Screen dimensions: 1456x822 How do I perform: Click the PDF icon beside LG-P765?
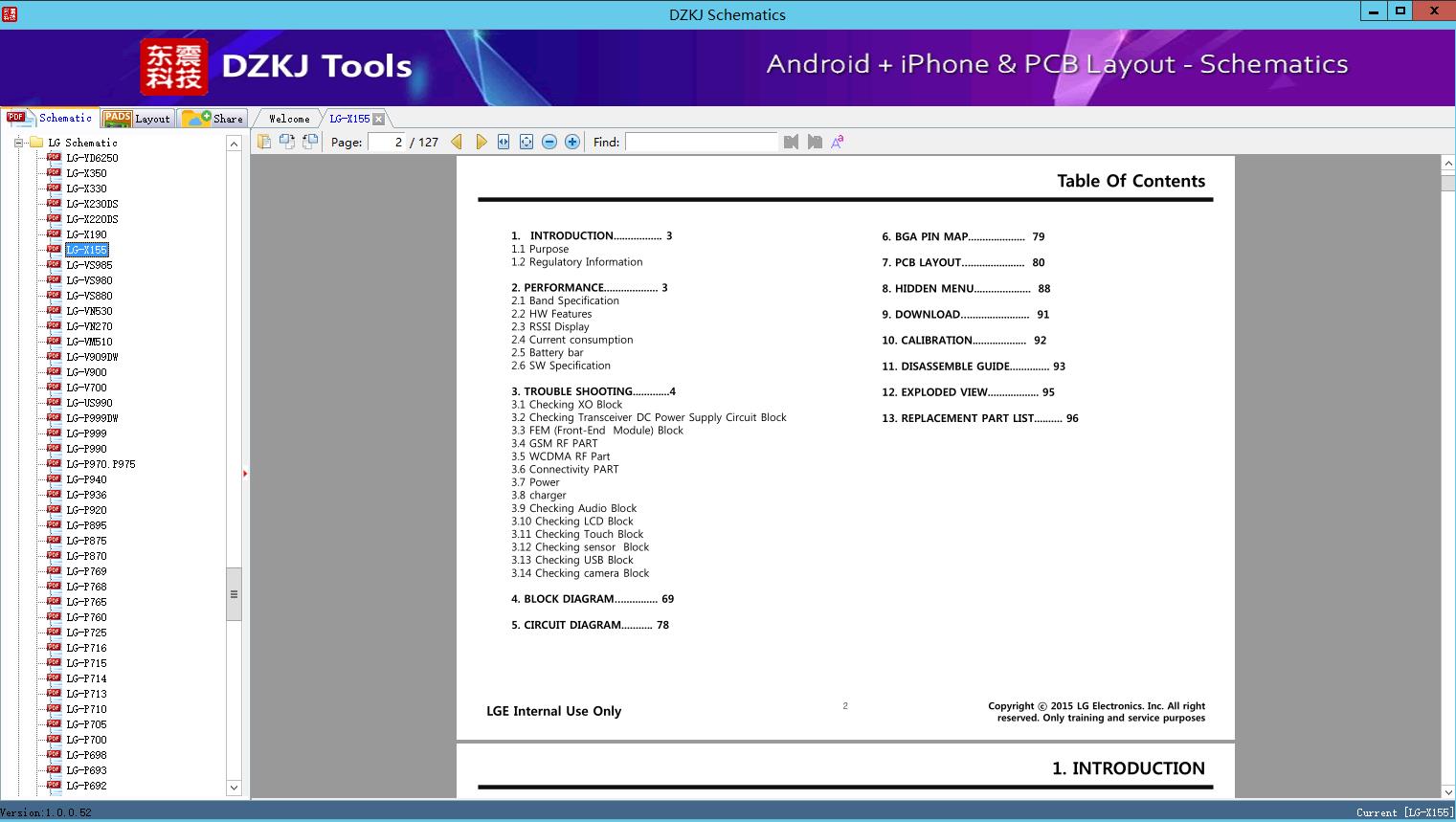[x=54, y=602]
